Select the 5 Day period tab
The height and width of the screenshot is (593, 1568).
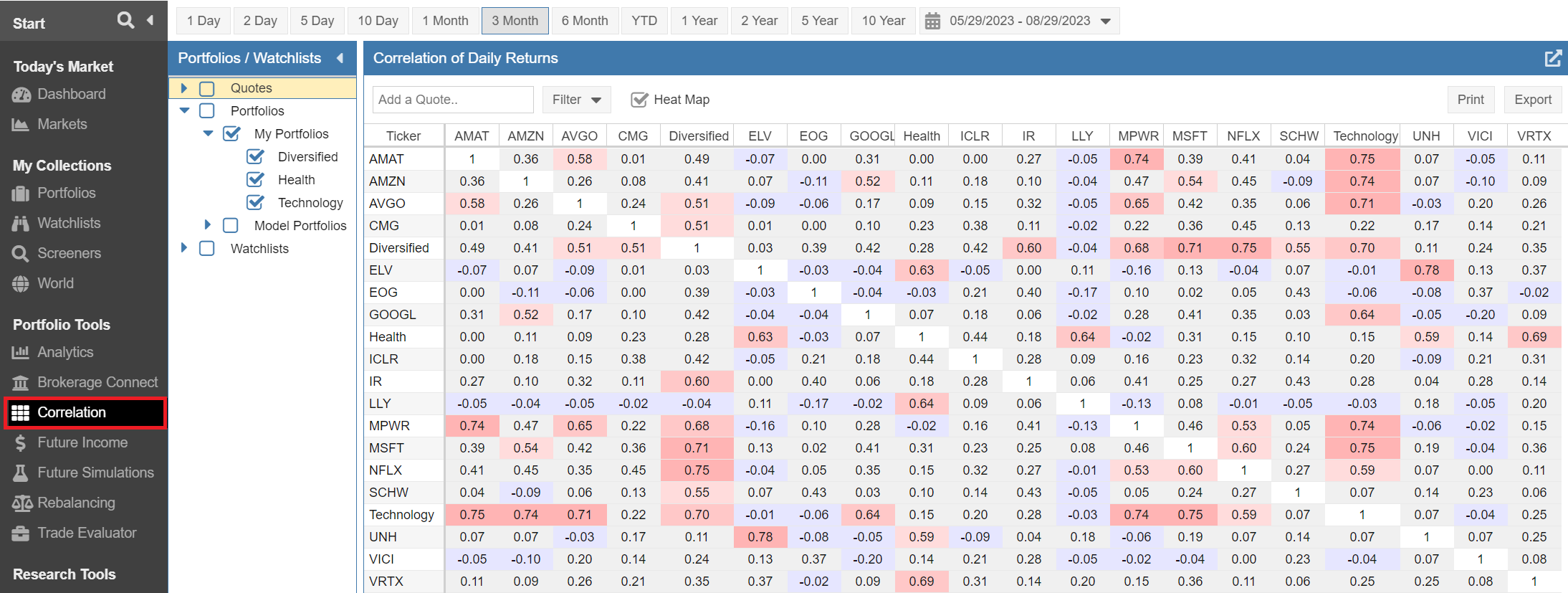click(x=317, y=21)
